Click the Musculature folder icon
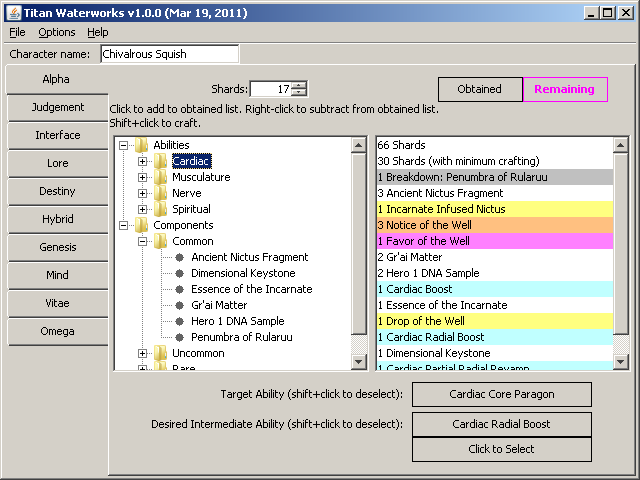This screenshot has width=640, height=480. point(161,177)
